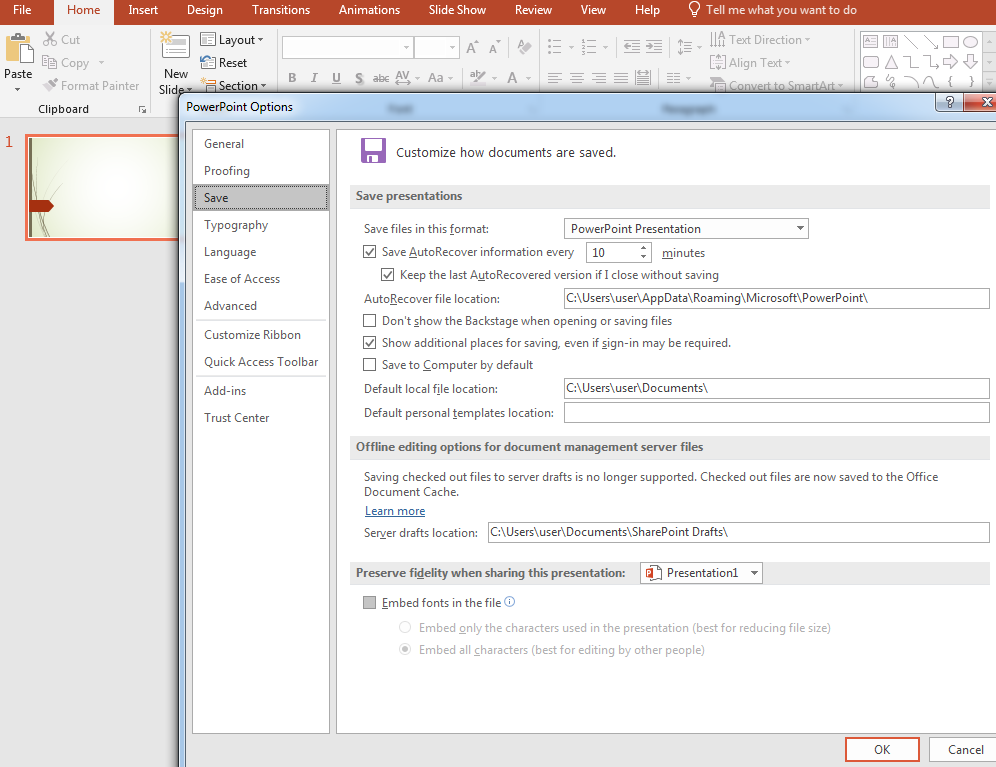Center the text
The width and height of the screenshot is (996, 767).
[577, 78]
